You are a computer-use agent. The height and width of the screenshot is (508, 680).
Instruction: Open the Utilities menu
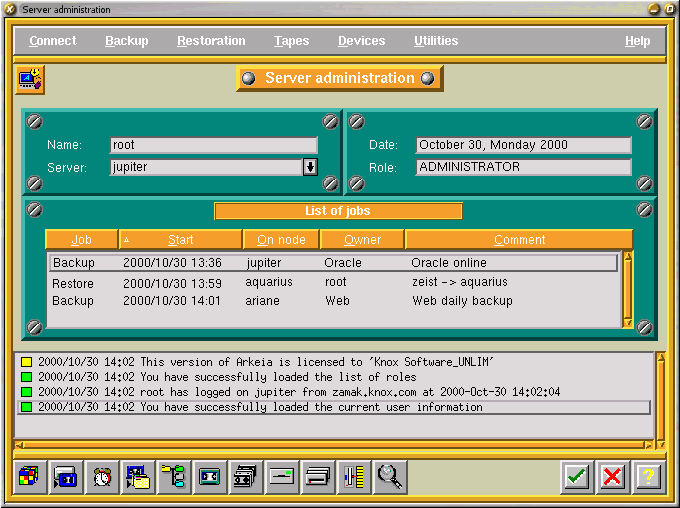(x=436, y=41)
